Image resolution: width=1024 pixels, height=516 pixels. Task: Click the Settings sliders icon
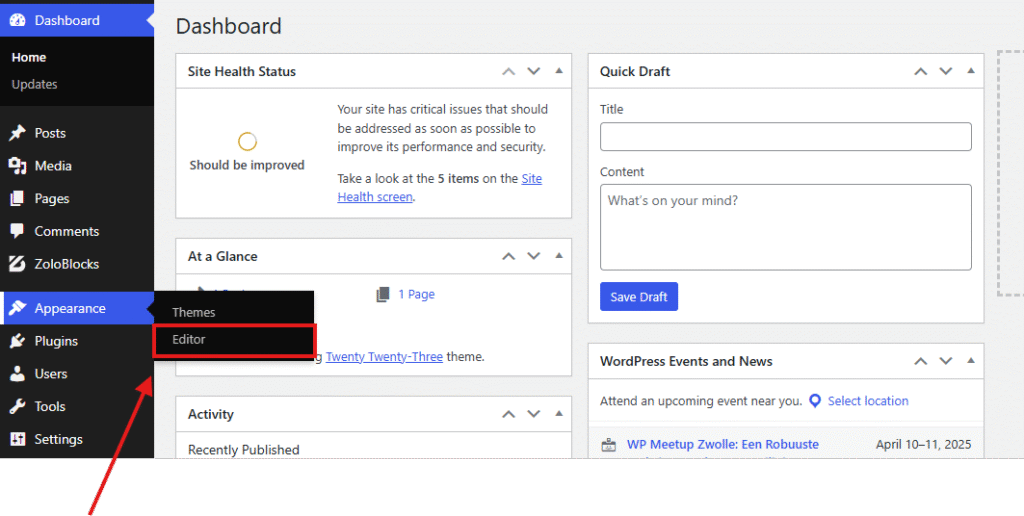[x=18, y=439]
